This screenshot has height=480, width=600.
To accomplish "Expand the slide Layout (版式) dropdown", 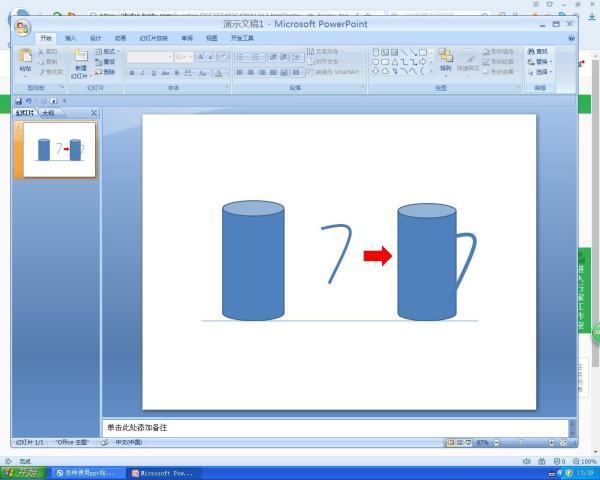I will point(110,51).
